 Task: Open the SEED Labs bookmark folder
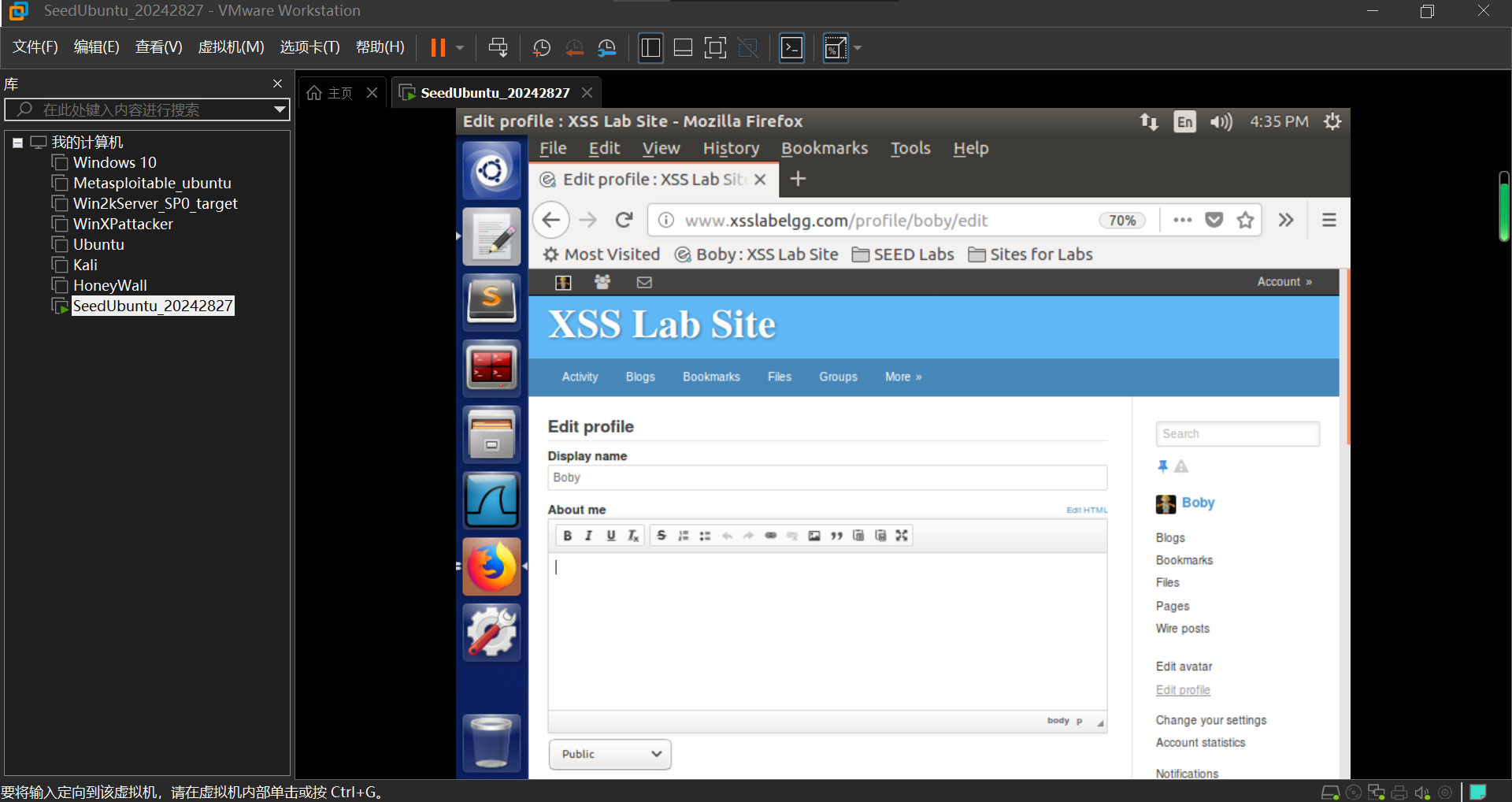[x=903, y=254]
